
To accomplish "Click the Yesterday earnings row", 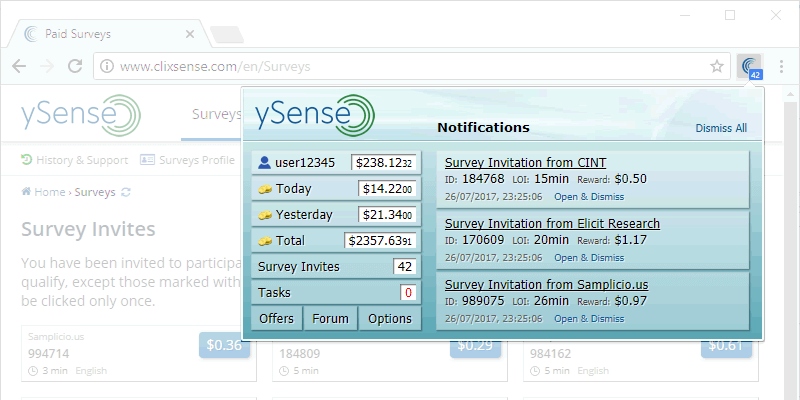I will pyautogui.click(x=336, y=214).
